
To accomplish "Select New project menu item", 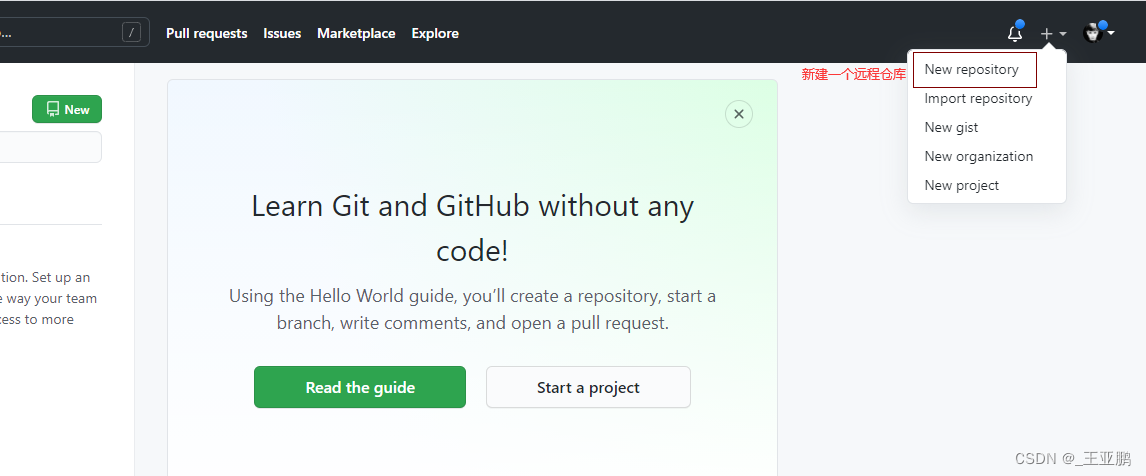I will [x=961, y=185].
